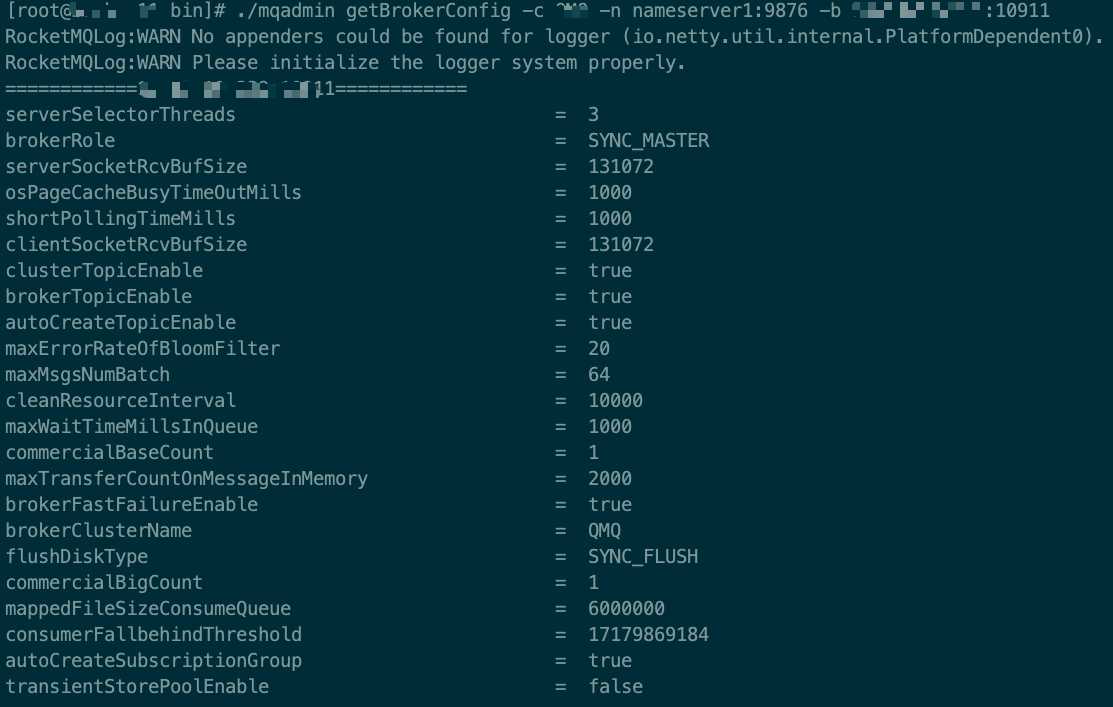Click the serverSelectorThreads property name
Viewport: 1113px width, 707px height.
[x=120, y=114]
